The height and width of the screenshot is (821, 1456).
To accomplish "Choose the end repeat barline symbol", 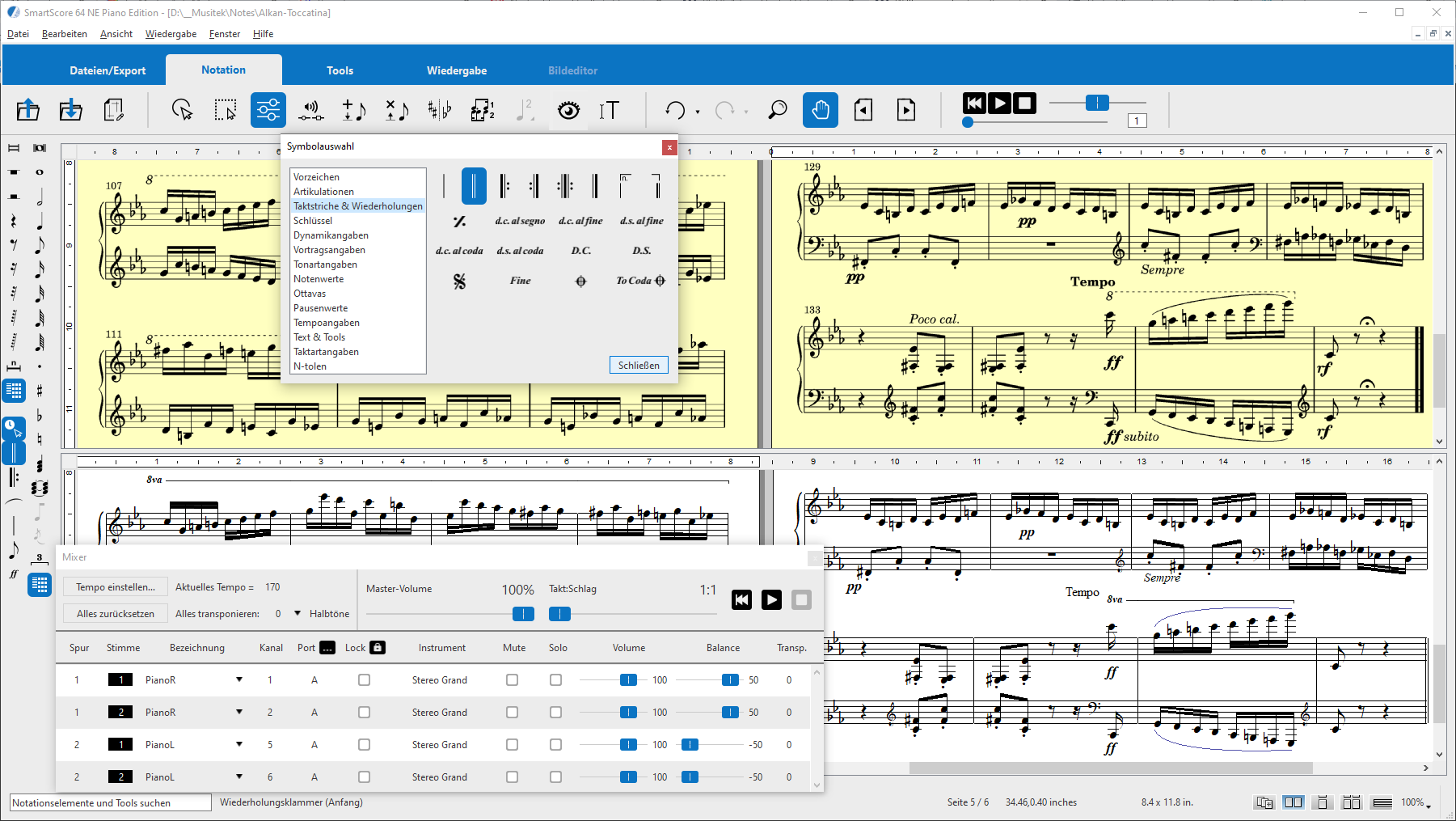I will point(534,186).
